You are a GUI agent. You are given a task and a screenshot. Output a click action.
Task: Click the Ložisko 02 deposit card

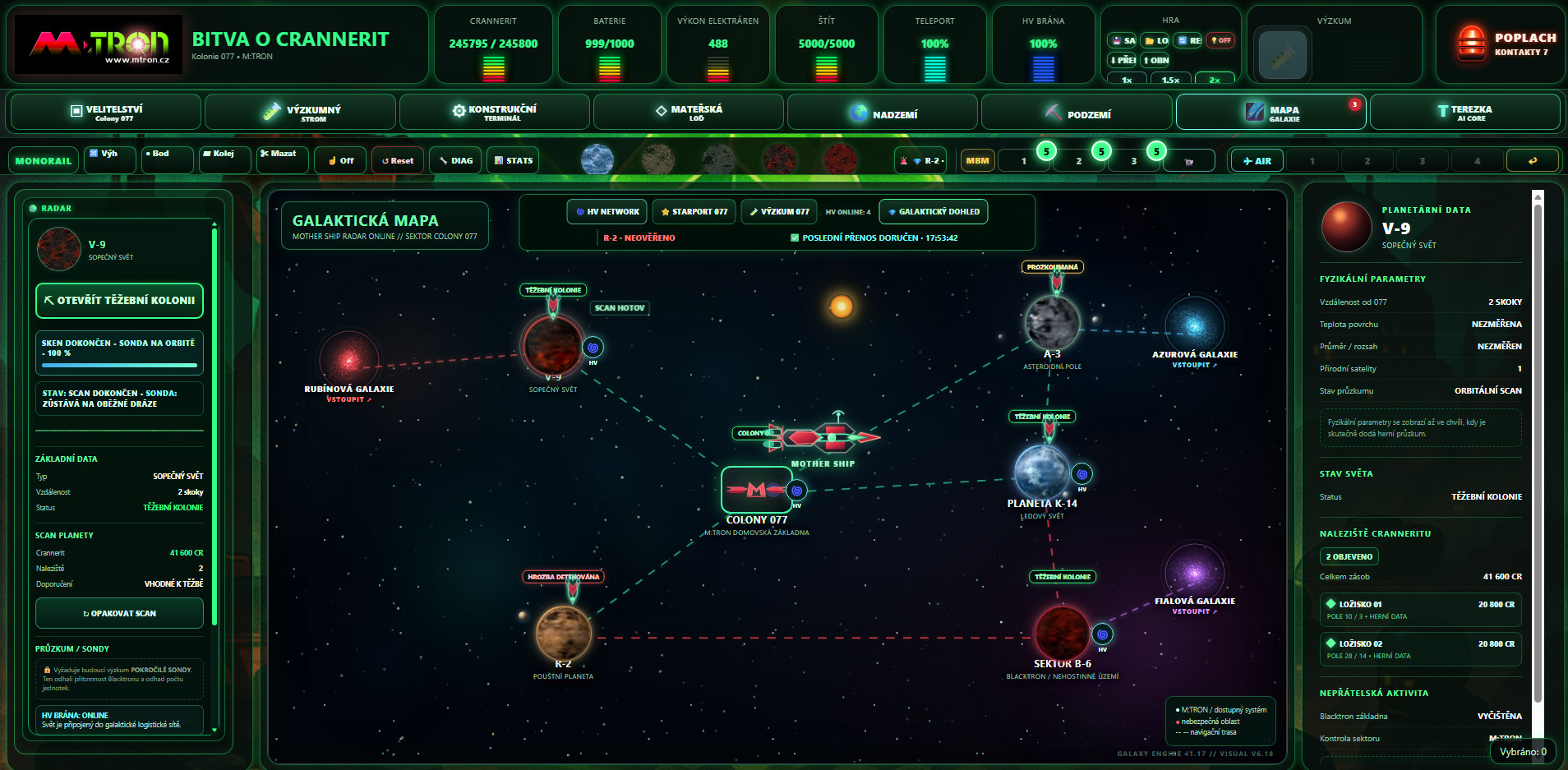click(1420, 649)
